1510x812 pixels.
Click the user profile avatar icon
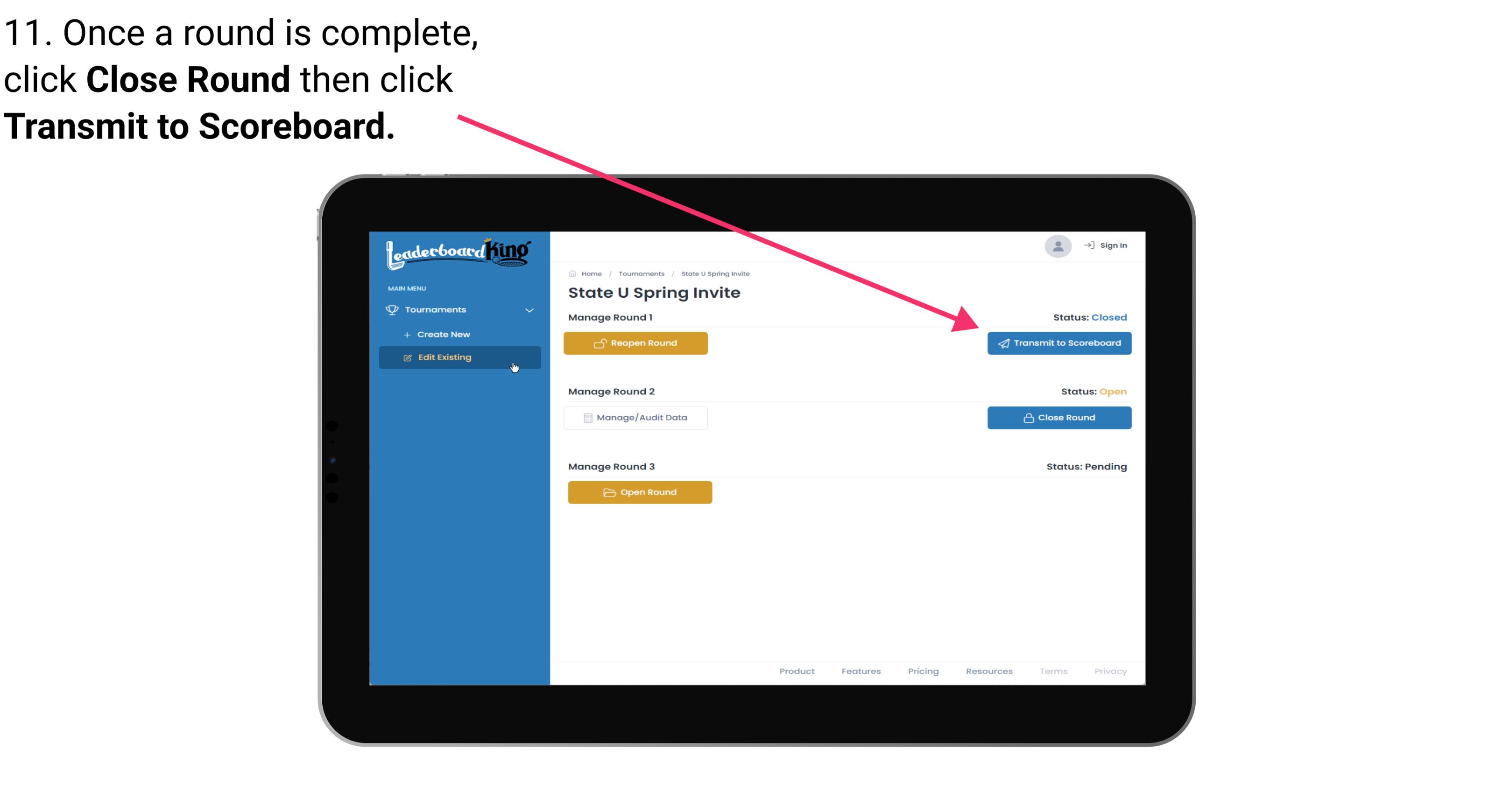[1057, 246]
